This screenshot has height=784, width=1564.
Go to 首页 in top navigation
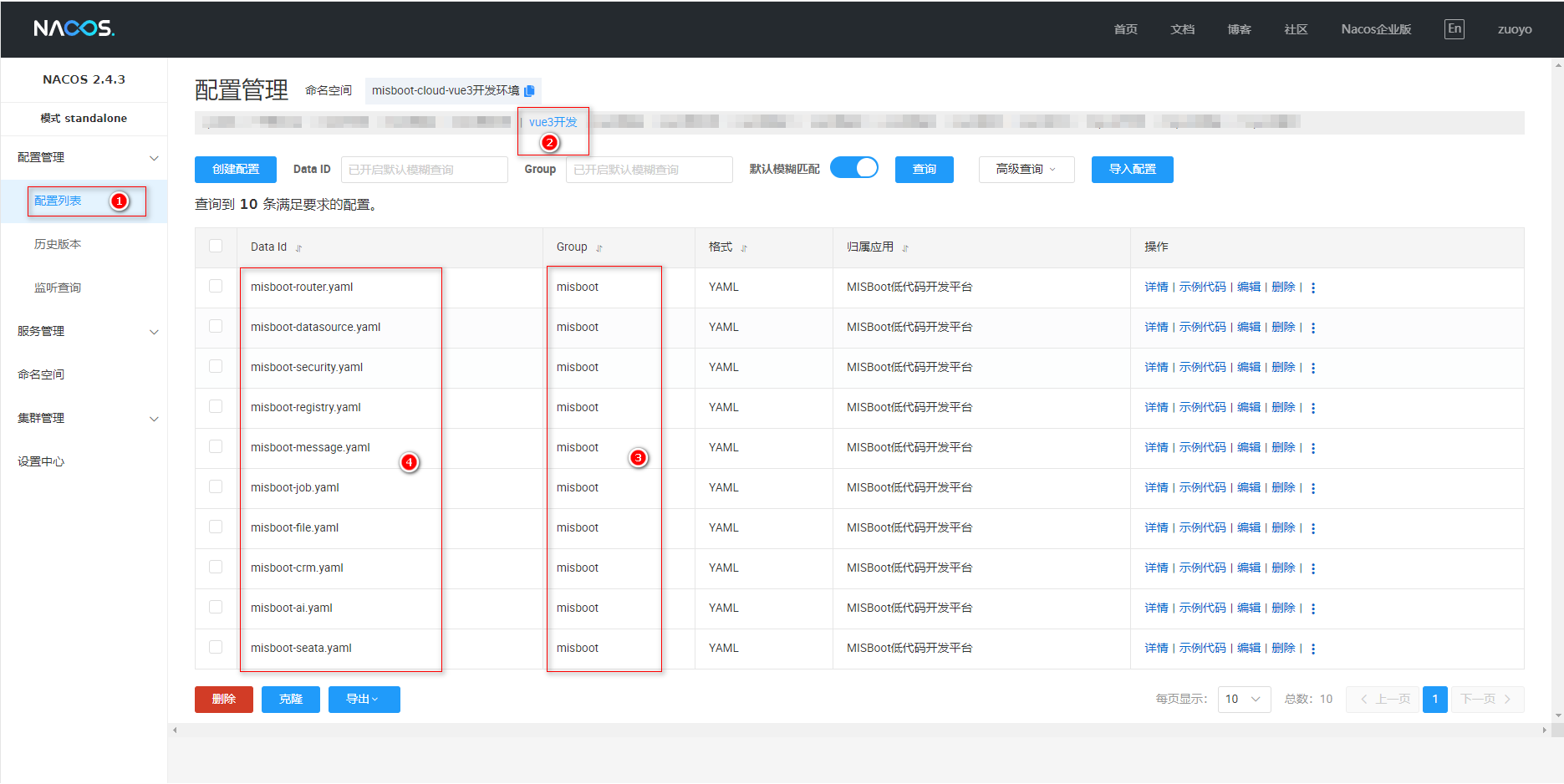(1125, 29)
